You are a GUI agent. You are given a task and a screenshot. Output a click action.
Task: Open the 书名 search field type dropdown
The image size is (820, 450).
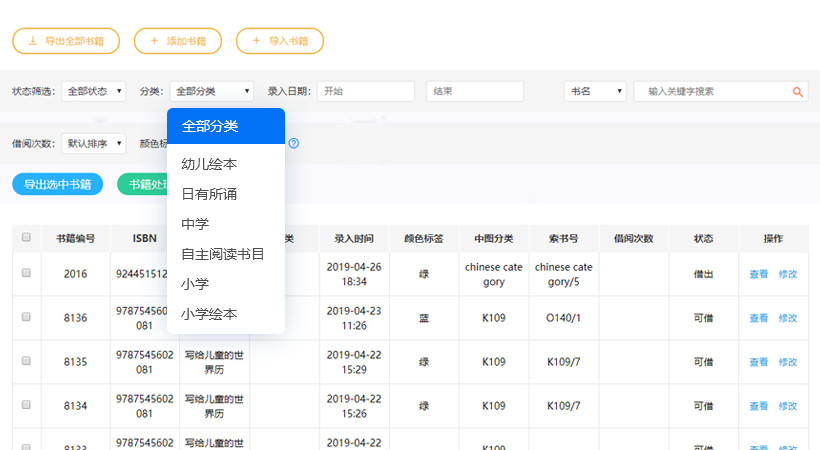coord(595,91)
